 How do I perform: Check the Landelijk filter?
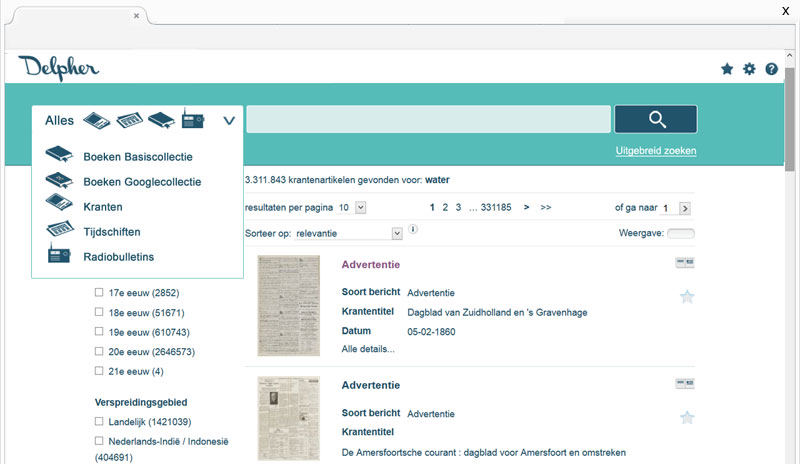click(99, 422)
